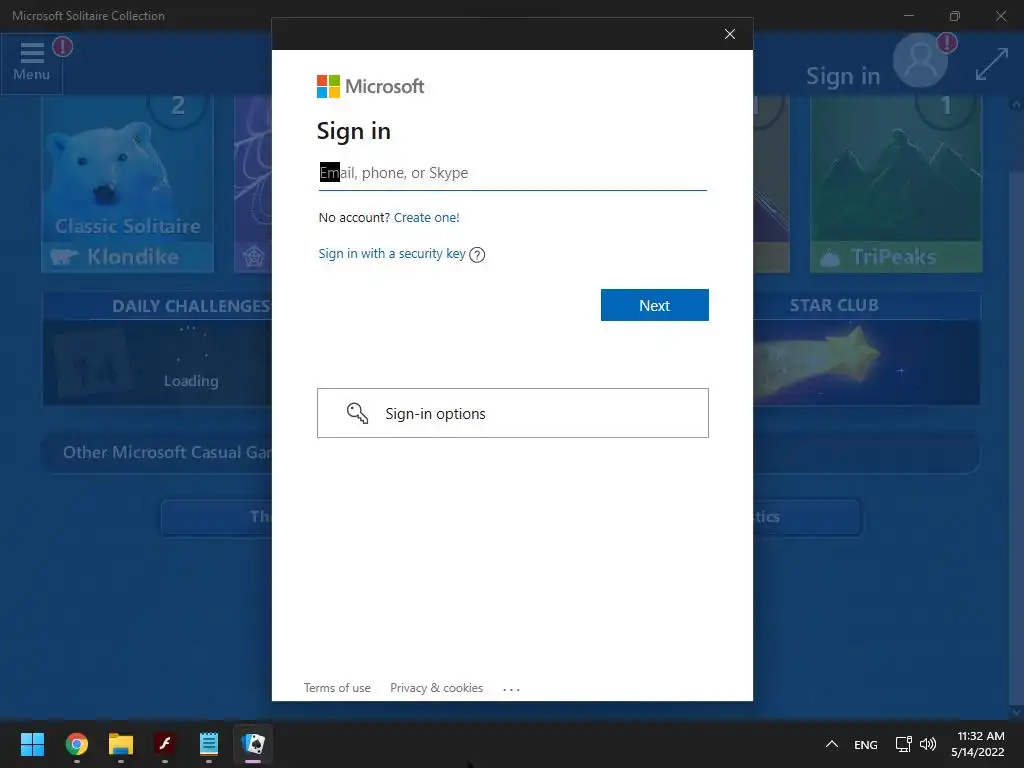Open the network status tray icon
The height and width of the screenshot is (768, 1024).
pos(903,744)
